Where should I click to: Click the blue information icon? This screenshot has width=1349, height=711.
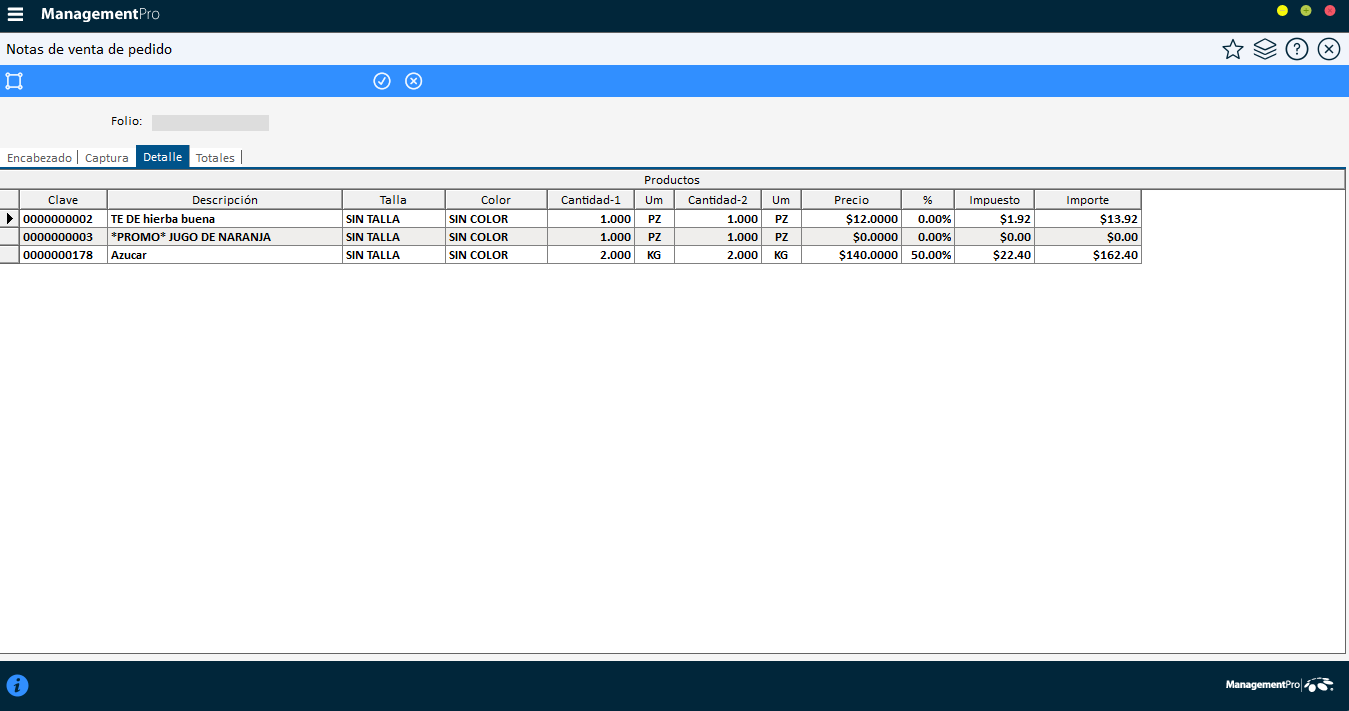[17, 685]
